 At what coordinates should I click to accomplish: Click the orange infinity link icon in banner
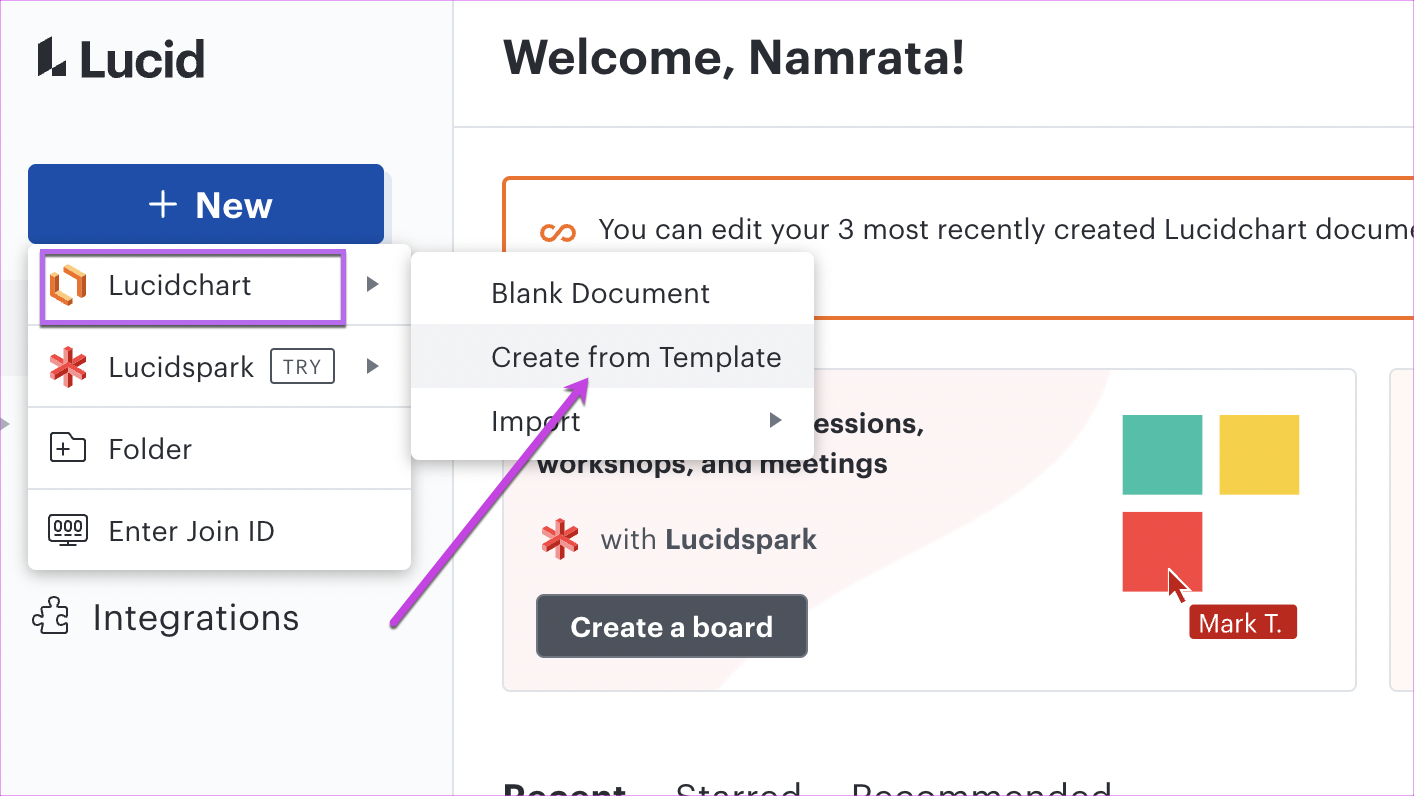[558, 232]
